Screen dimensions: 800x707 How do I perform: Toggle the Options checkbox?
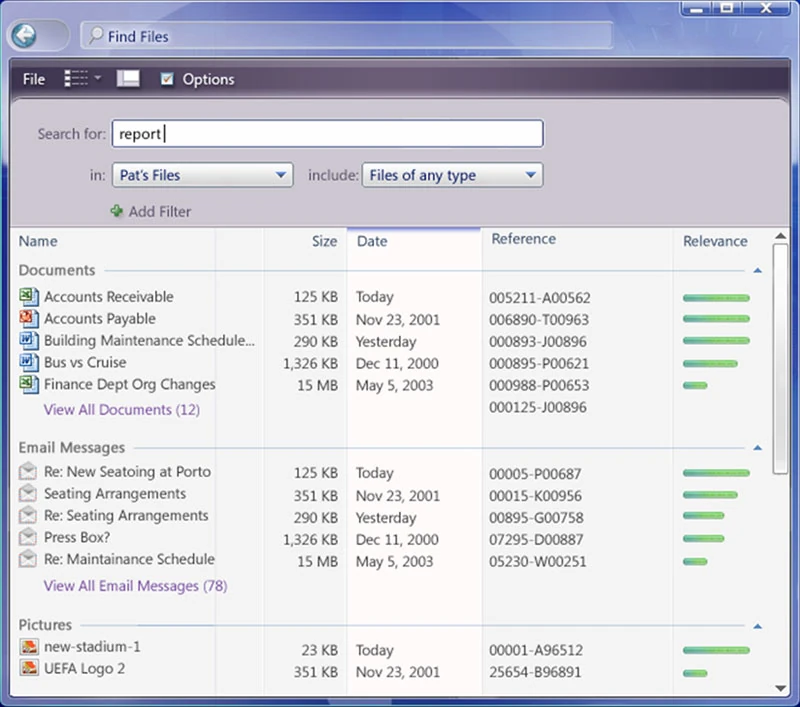[x=167, y=79]
